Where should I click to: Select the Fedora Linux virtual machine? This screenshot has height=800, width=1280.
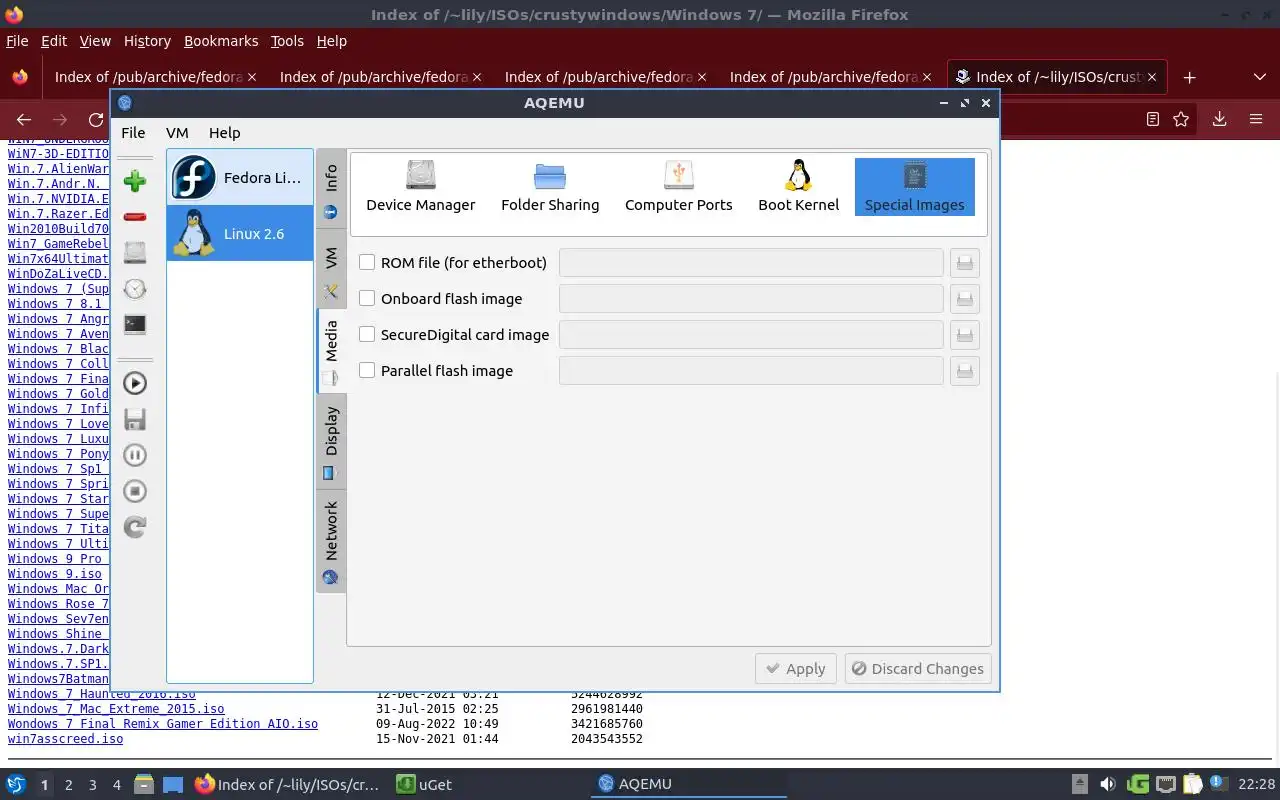[240, 178]
